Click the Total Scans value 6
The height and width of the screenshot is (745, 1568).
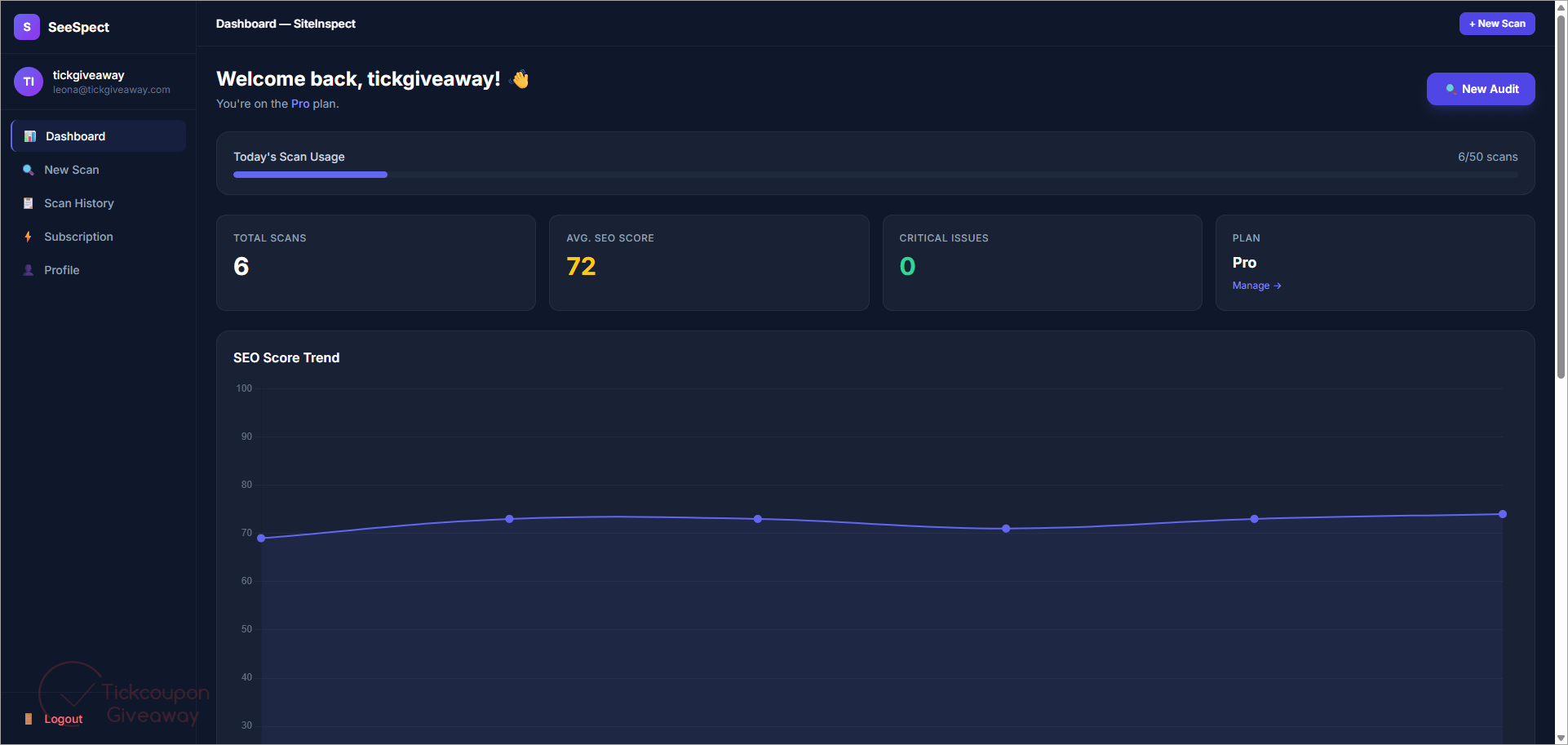pos(241,266)
